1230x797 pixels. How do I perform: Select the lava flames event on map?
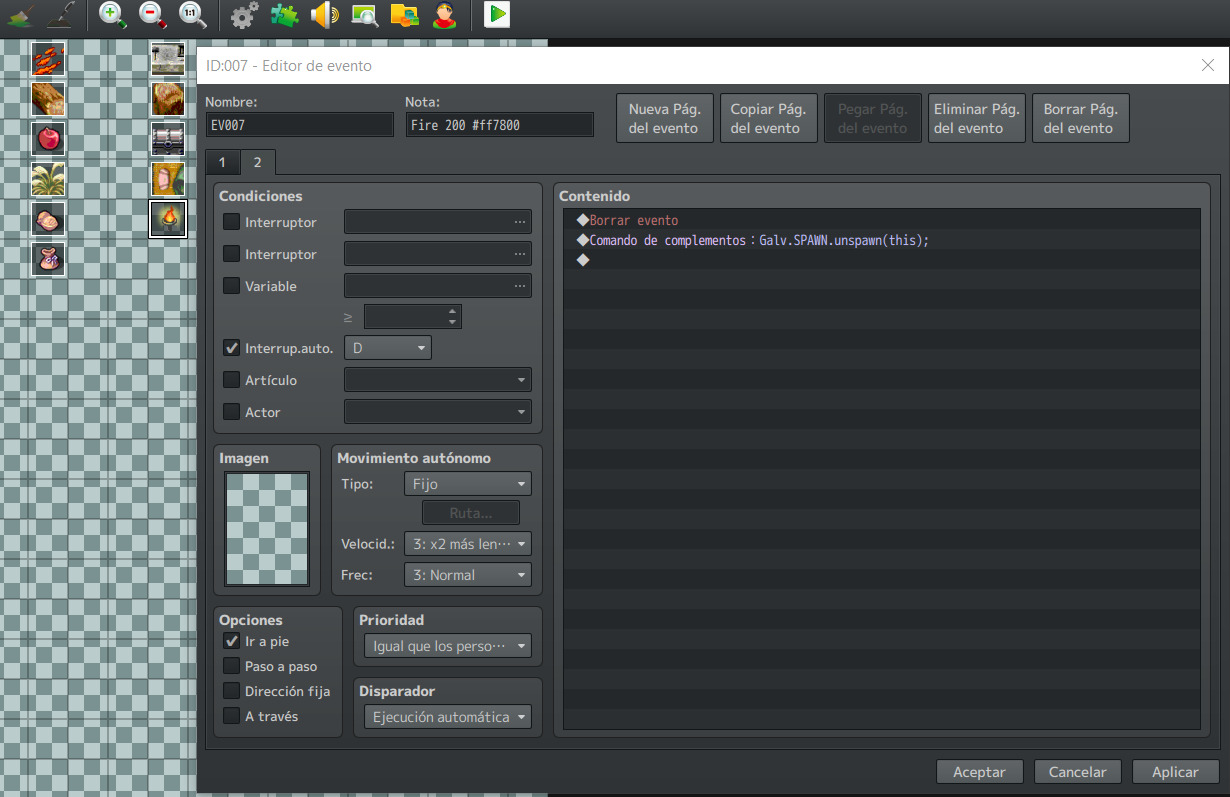point(48,59)
